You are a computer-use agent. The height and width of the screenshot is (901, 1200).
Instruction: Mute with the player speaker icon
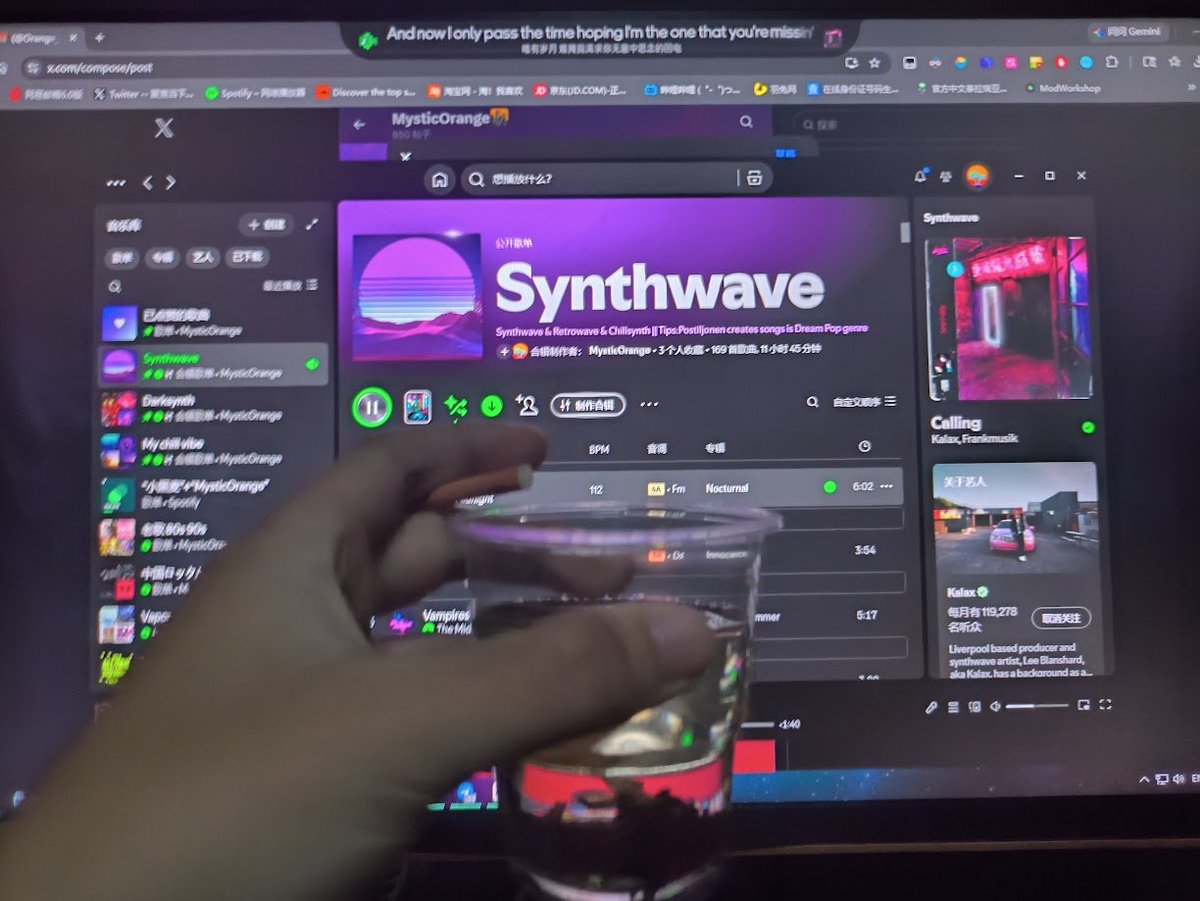coord(996,707)
